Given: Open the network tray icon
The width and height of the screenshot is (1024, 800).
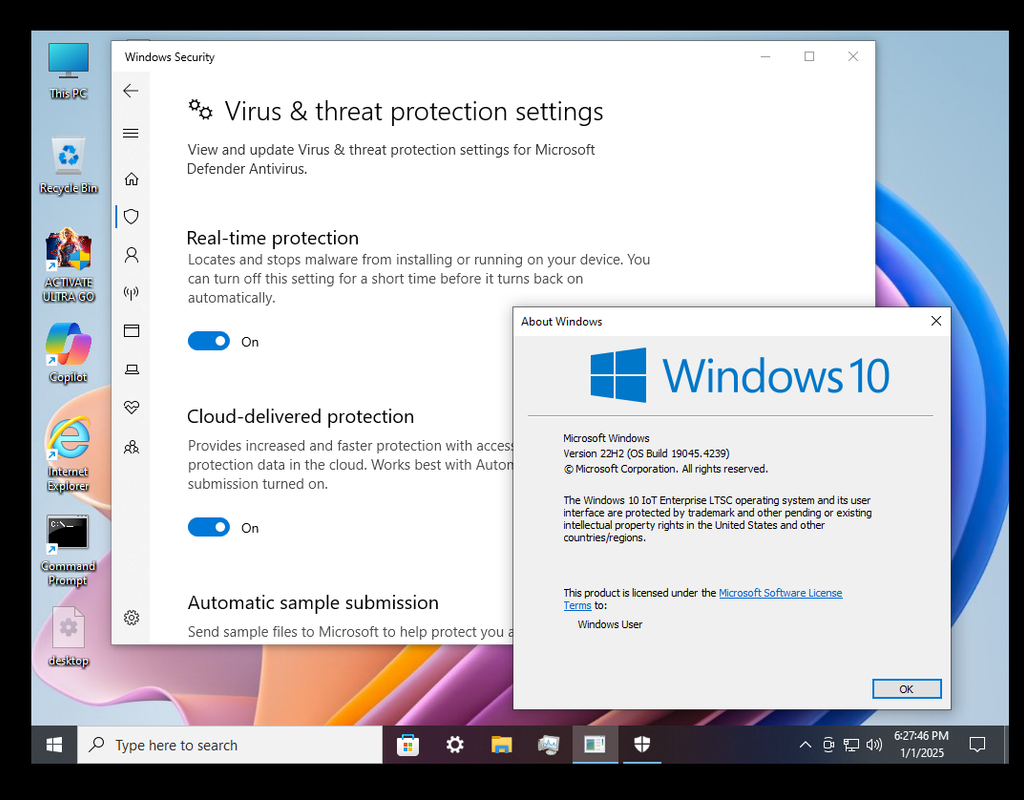Looking at the screenshot, I should [851, 744].
